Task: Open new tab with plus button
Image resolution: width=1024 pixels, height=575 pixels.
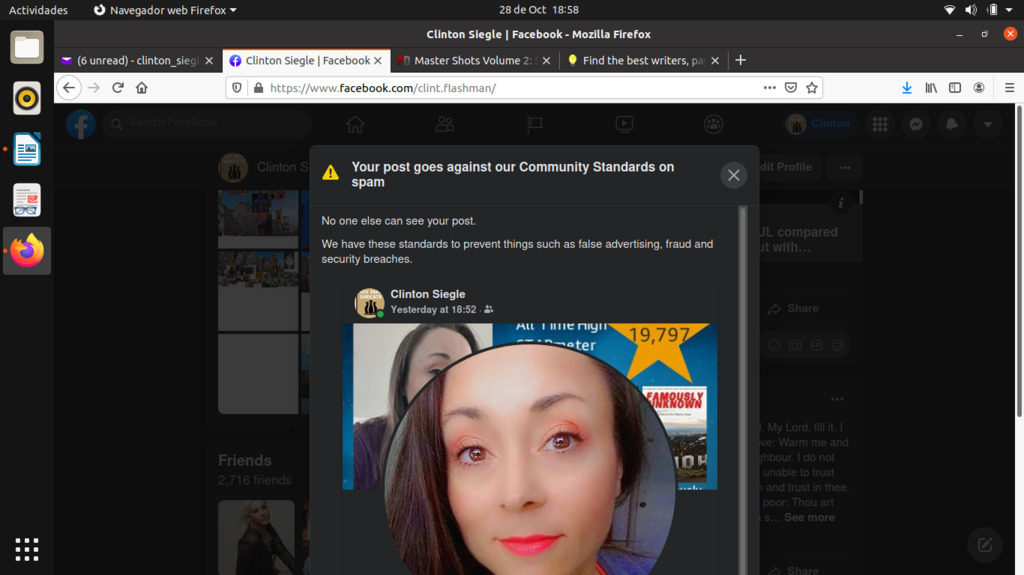Action: 740,60
